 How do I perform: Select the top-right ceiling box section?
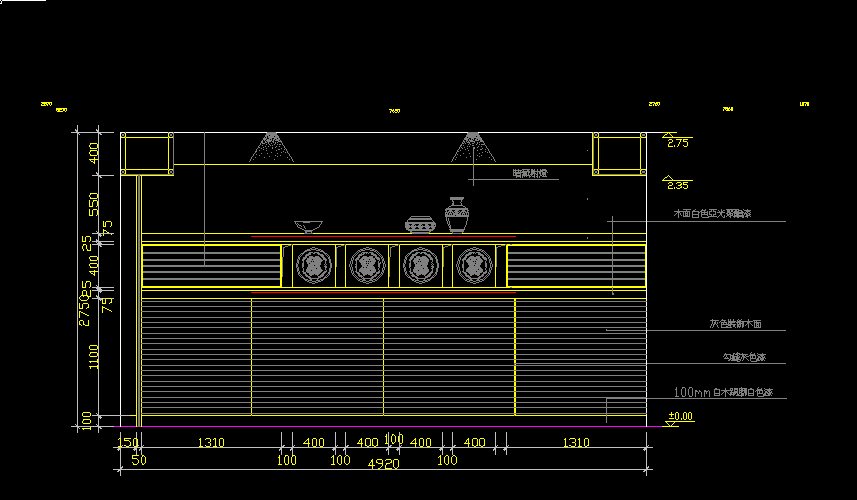point(617,153)
